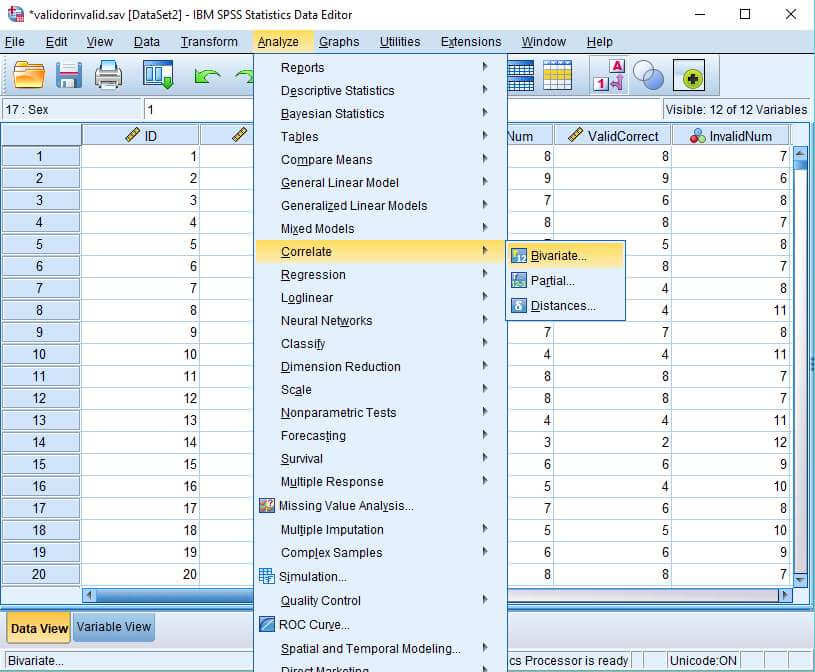Image resolution: width=815 pixels, height=672 pixels.
Task: Select Missing Value Analysis menu item
Action: (380, 505)
